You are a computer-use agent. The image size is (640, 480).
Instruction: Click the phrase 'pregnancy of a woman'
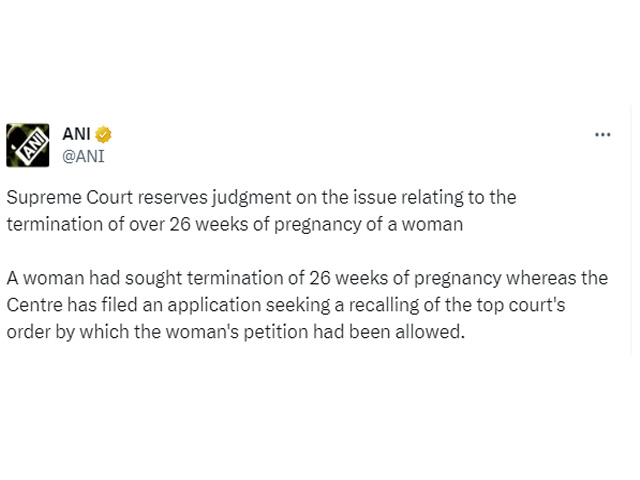coord(369,225)
